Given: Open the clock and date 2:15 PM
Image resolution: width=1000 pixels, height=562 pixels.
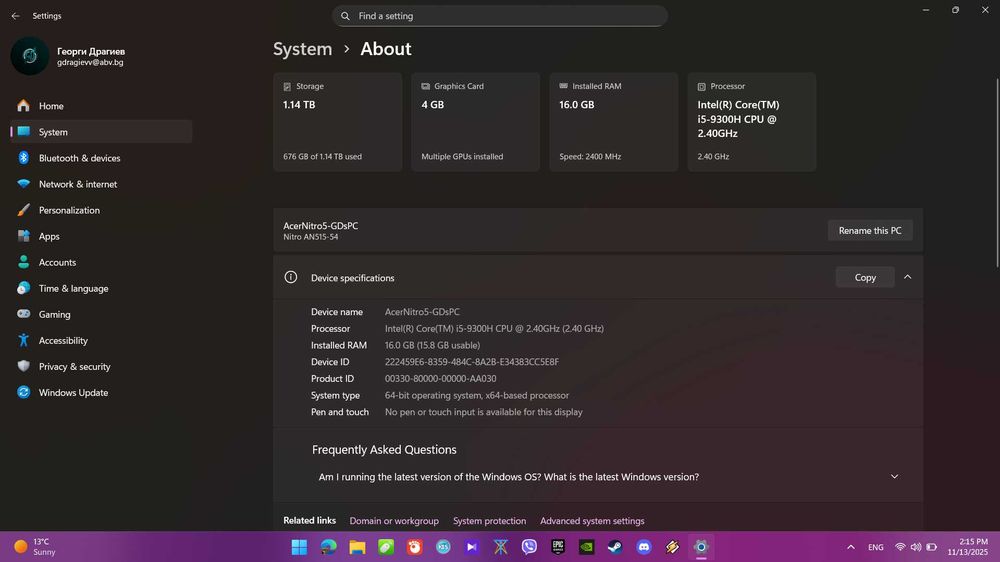Looking at the screenshot, I should coord(967,547).
